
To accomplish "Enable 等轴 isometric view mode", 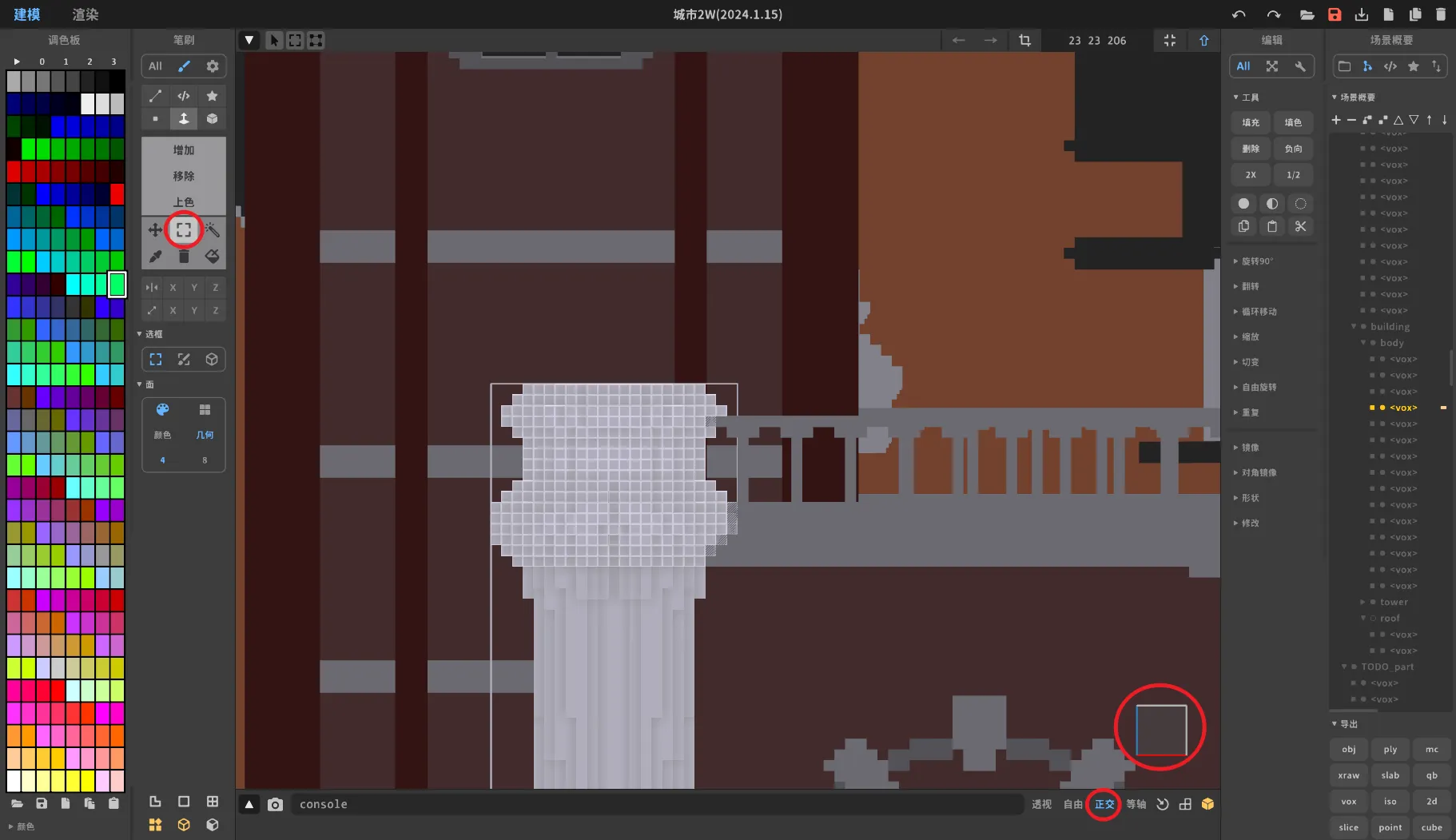I will click(x=1136, y=804).
